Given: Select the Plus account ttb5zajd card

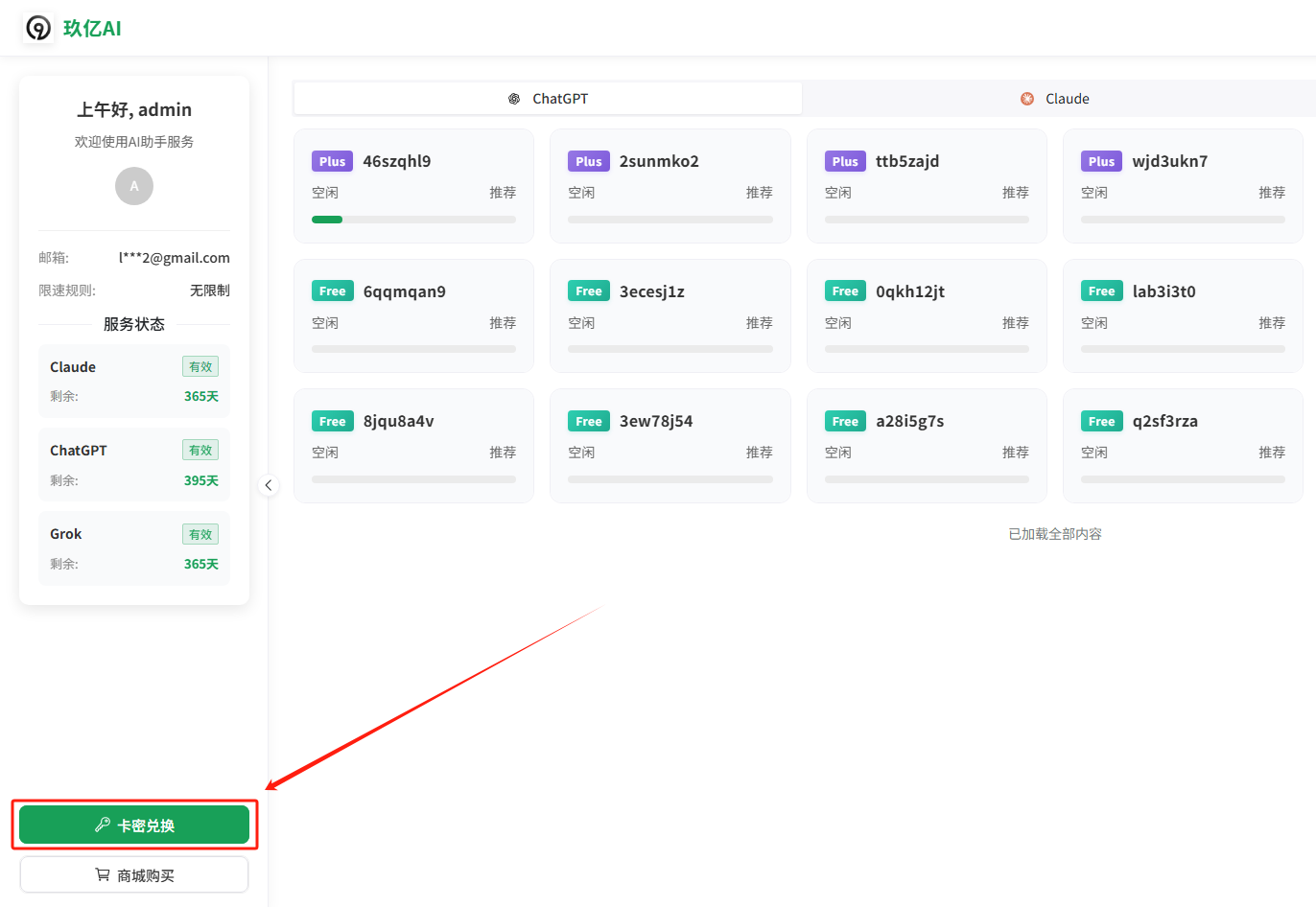Looking at the screenshot, I should click(927, 186).
